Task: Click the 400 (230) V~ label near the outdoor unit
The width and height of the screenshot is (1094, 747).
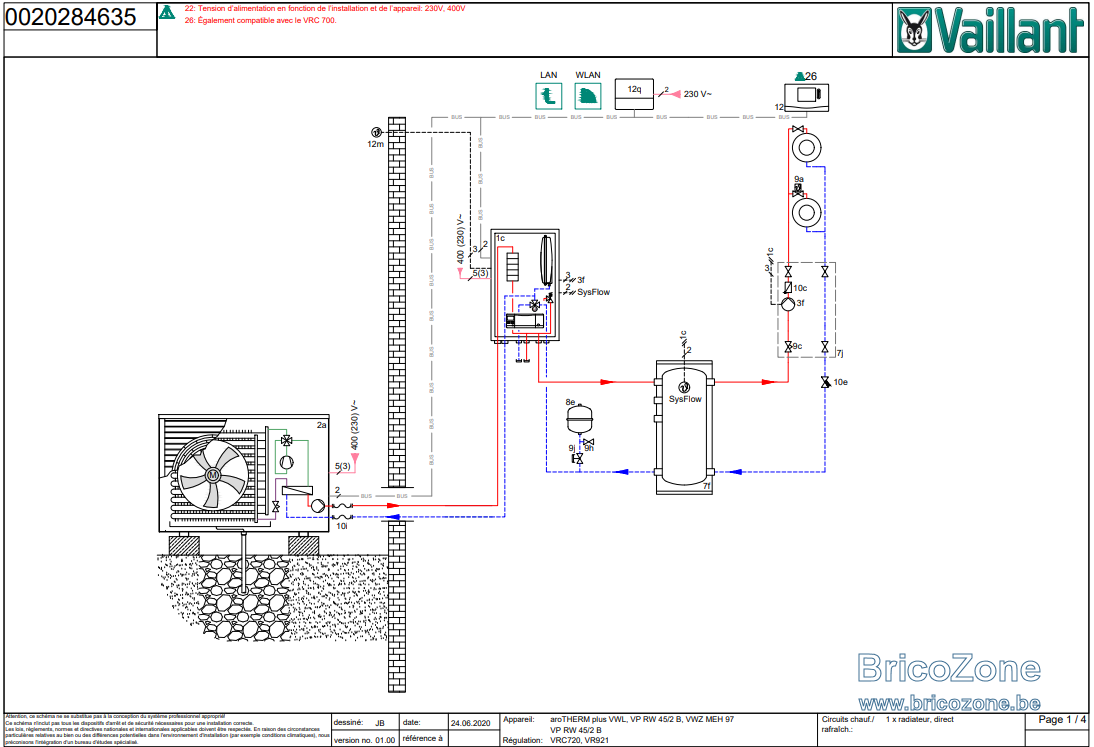Action: [x=354, y=425]
